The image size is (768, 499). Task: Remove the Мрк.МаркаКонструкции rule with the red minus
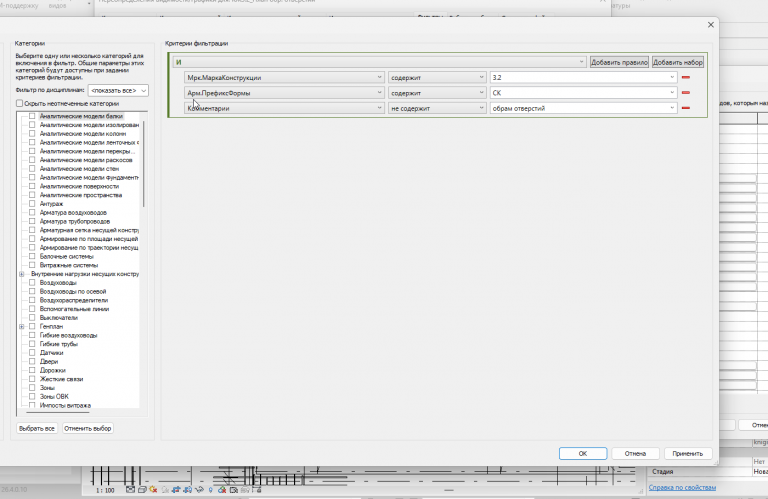pos(686,77)
